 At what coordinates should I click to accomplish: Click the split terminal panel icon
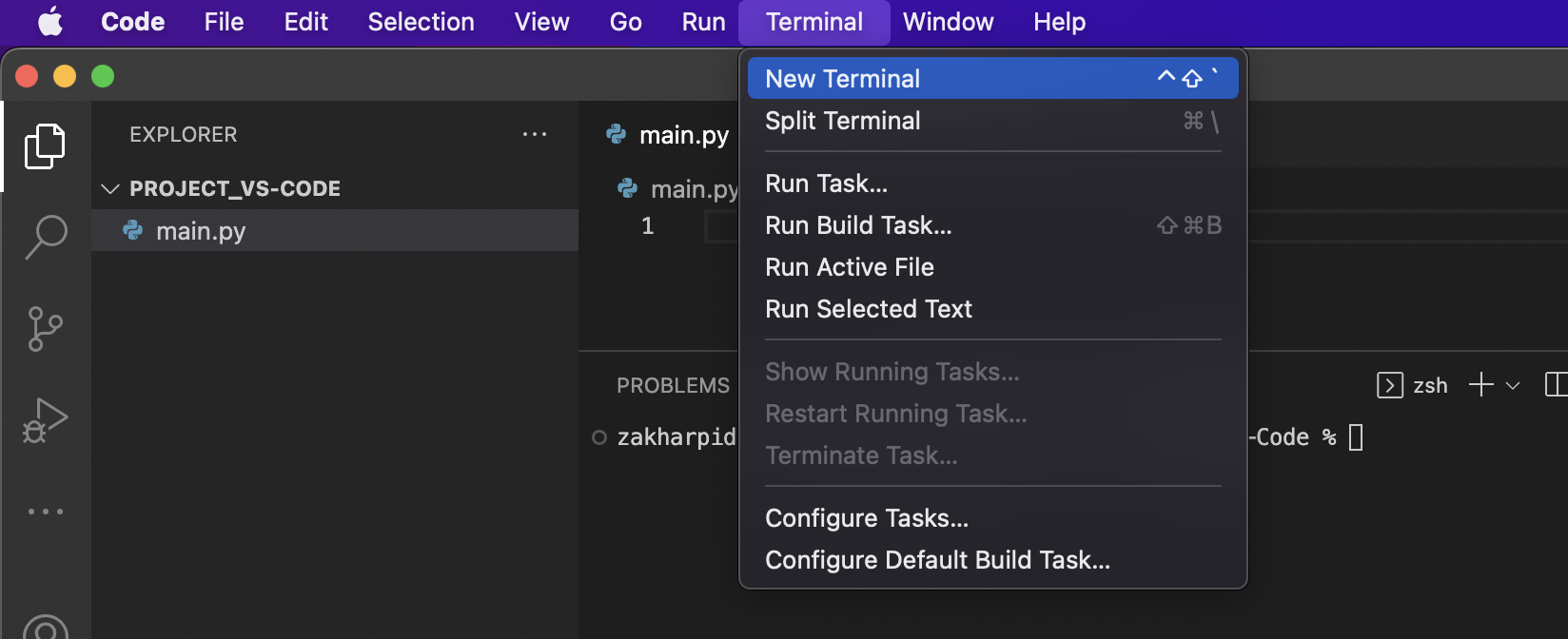[1556, 385]
